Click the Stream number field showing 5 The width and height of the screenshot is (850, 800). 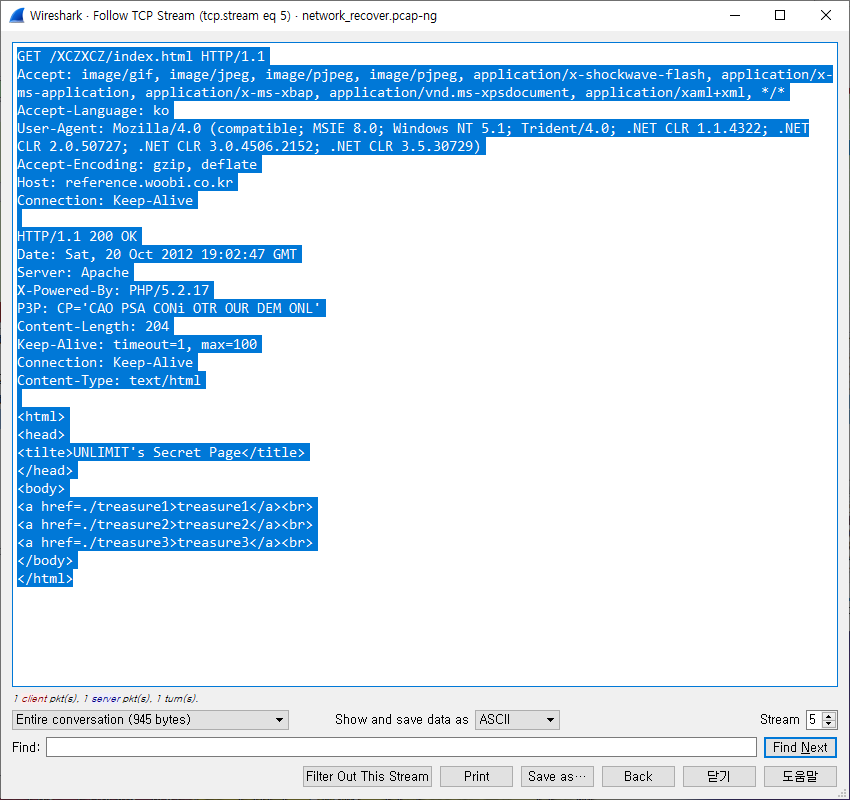[x=814, y=720]
